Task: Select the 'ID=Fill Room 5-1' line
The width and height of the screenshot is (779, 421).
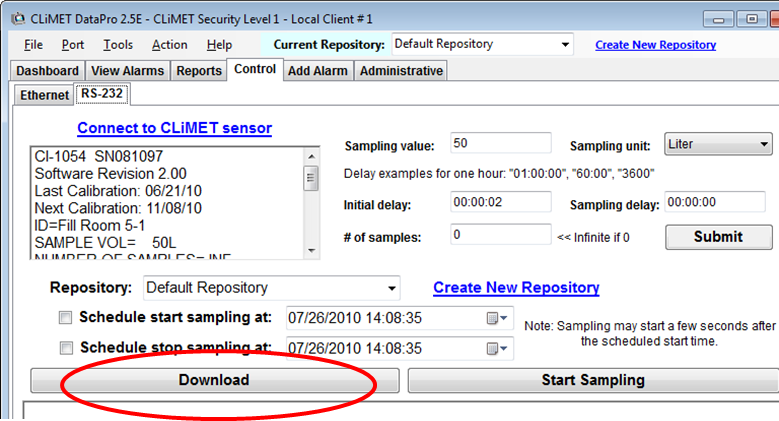Action: pos(89,226)
